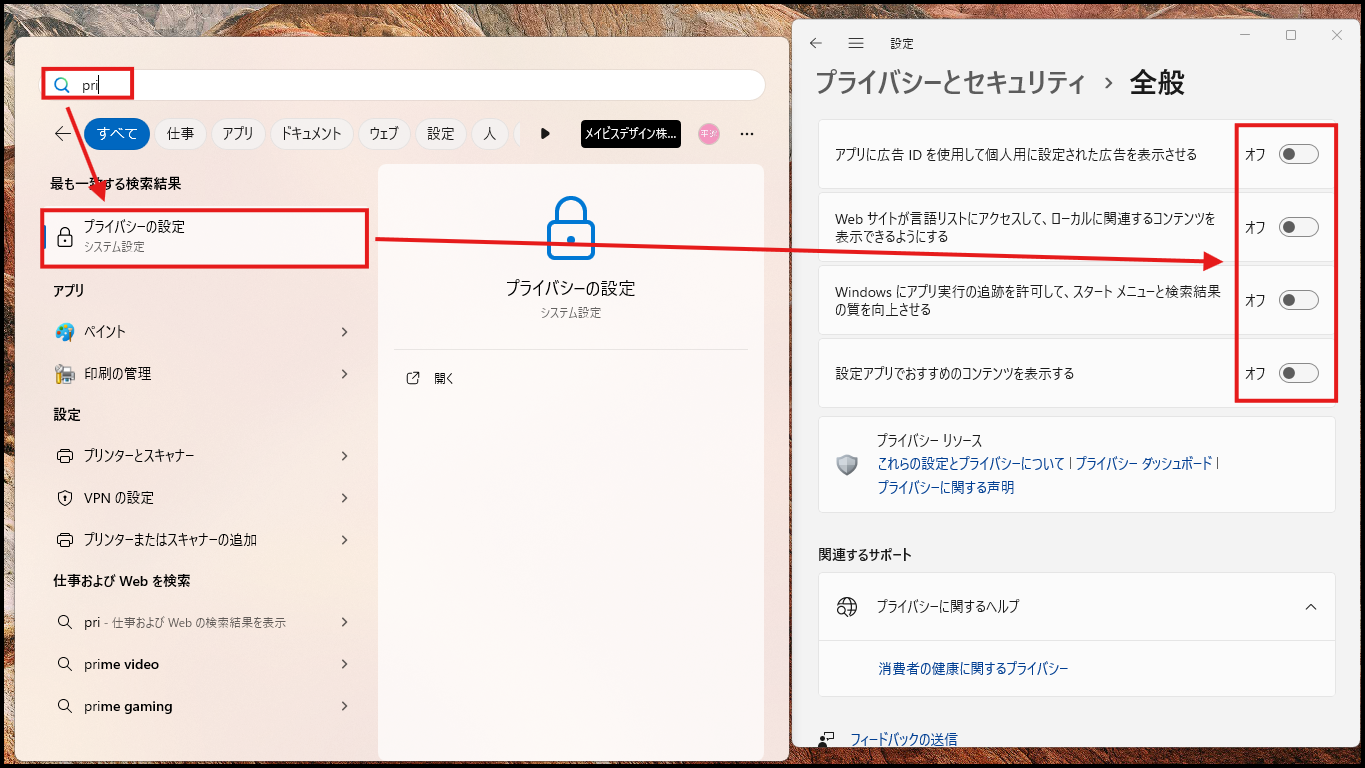This screenshot has width=1365, height=768.
Task: Turn on website language list access
Action: (1298, 226)
